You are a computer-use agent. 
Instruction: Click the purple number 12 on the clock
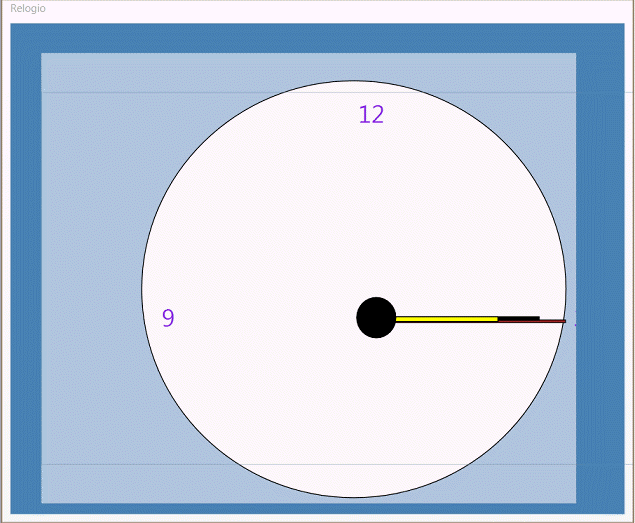pos(371,115)
